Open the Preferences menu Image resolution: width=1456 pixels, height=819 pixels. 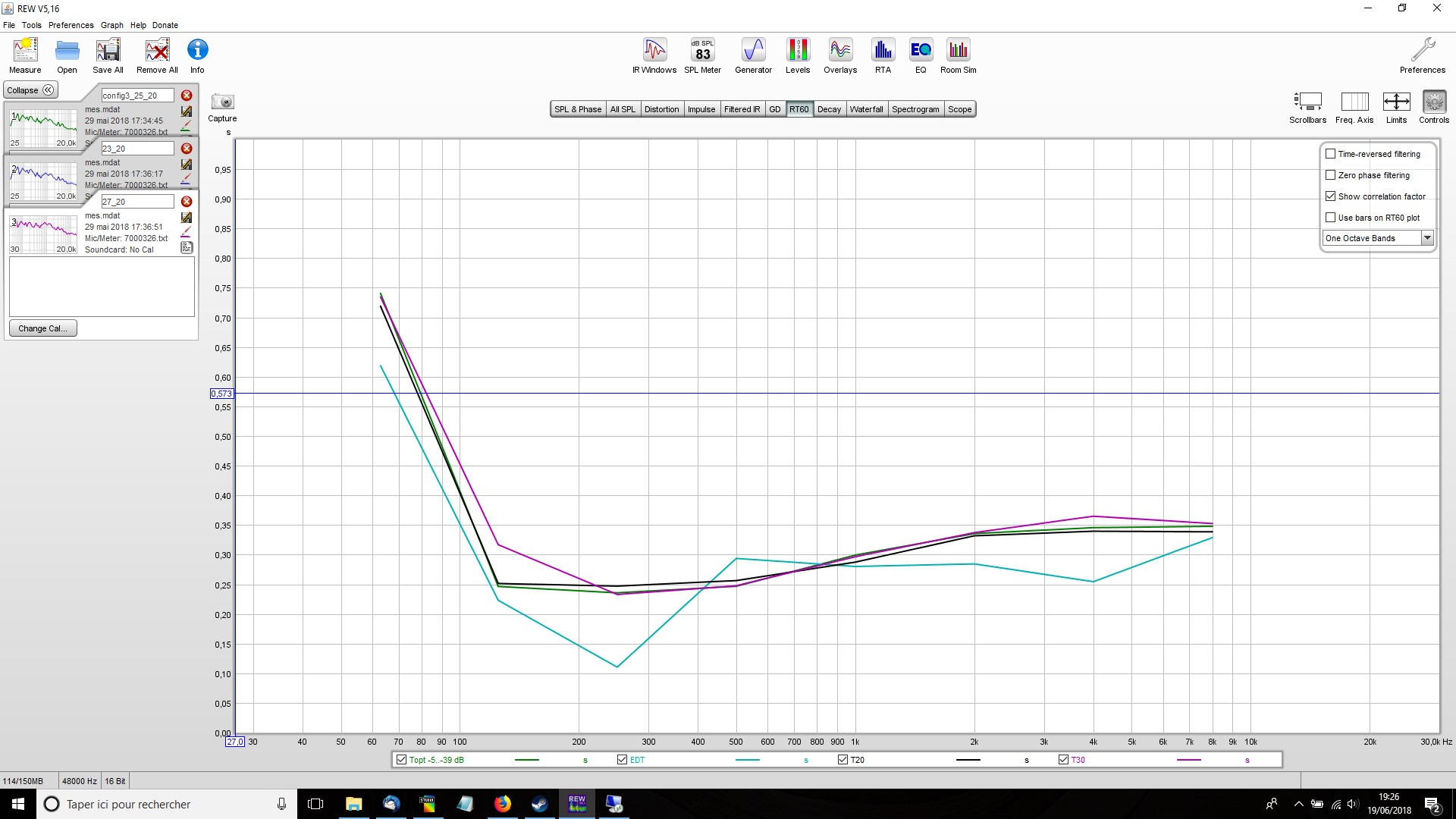71,25
